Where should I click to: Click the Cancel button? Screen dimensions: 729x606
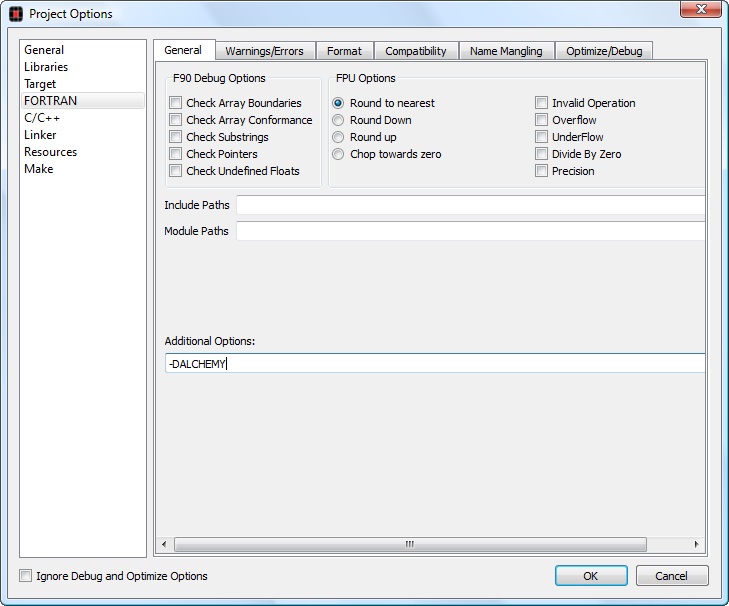tap(671, 576)
